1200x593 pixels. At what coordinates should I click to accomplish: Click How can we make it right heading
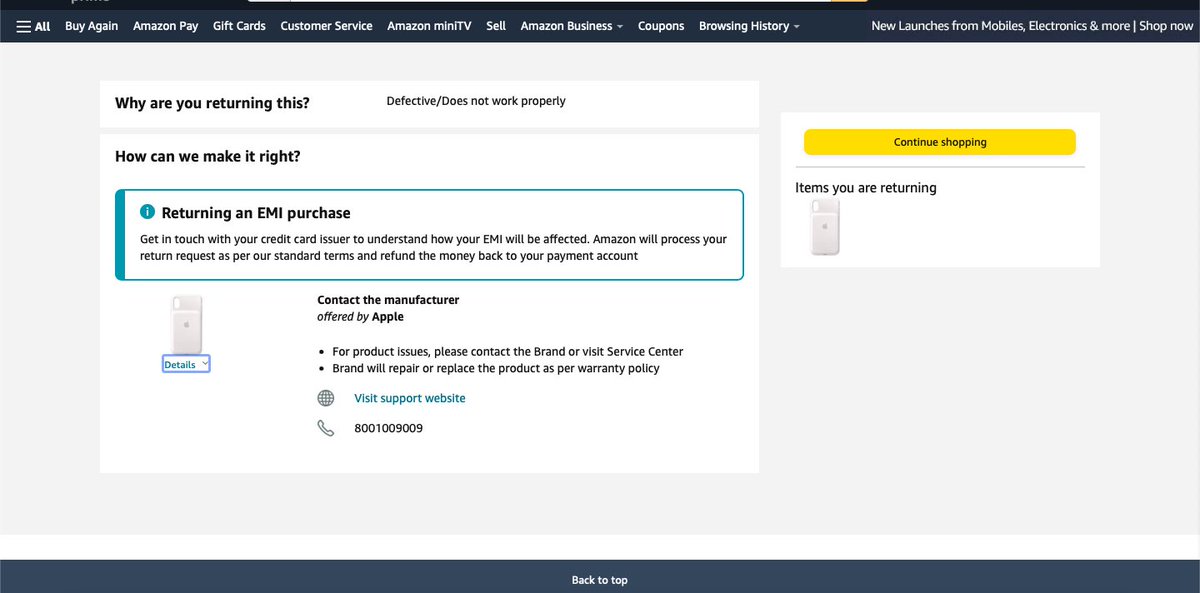pos(208,157)
